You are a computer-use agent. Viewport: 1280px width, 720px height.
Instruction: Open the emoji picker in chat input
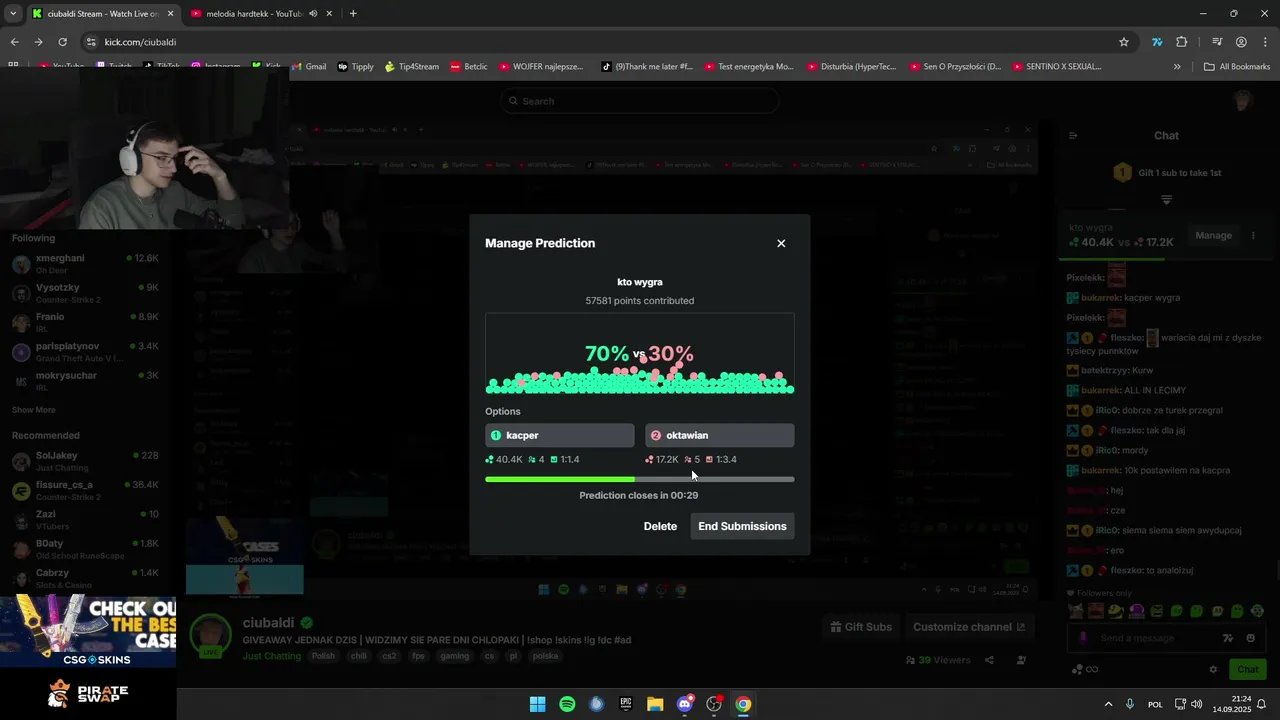click(1250, 638)
